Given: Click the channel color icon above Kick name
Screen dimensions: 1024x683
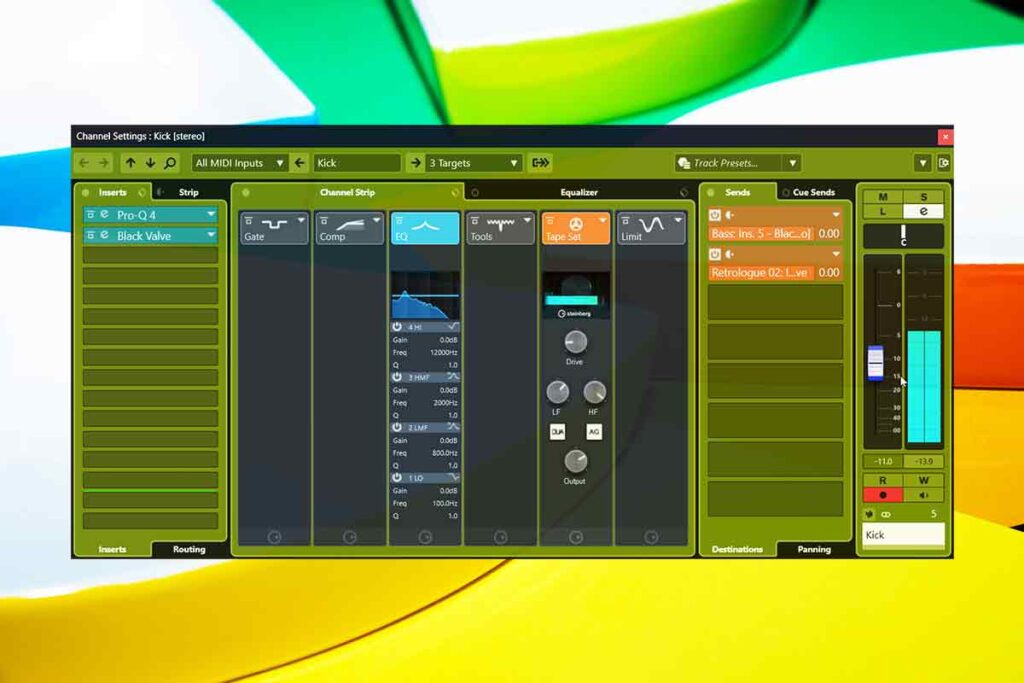Looking at the screenshot, I should click(869, 515).
